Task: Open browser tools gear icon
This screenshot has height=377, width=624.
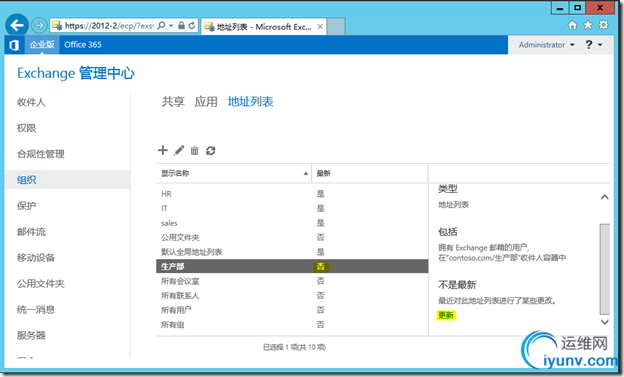Action: click(x=603, y=25)
